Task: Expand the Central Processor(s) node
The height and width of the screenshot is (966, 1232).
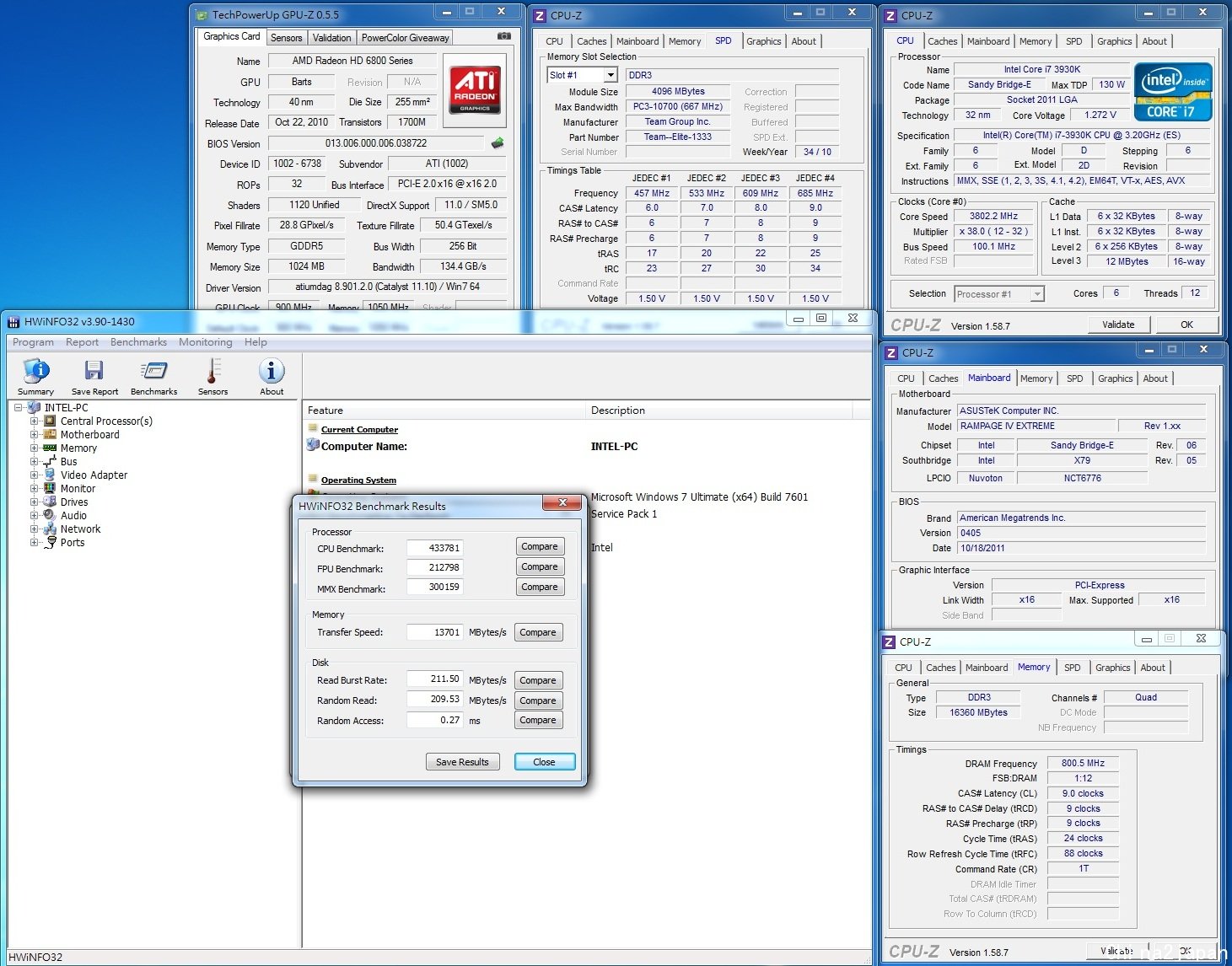Action: tap(35, 421)
